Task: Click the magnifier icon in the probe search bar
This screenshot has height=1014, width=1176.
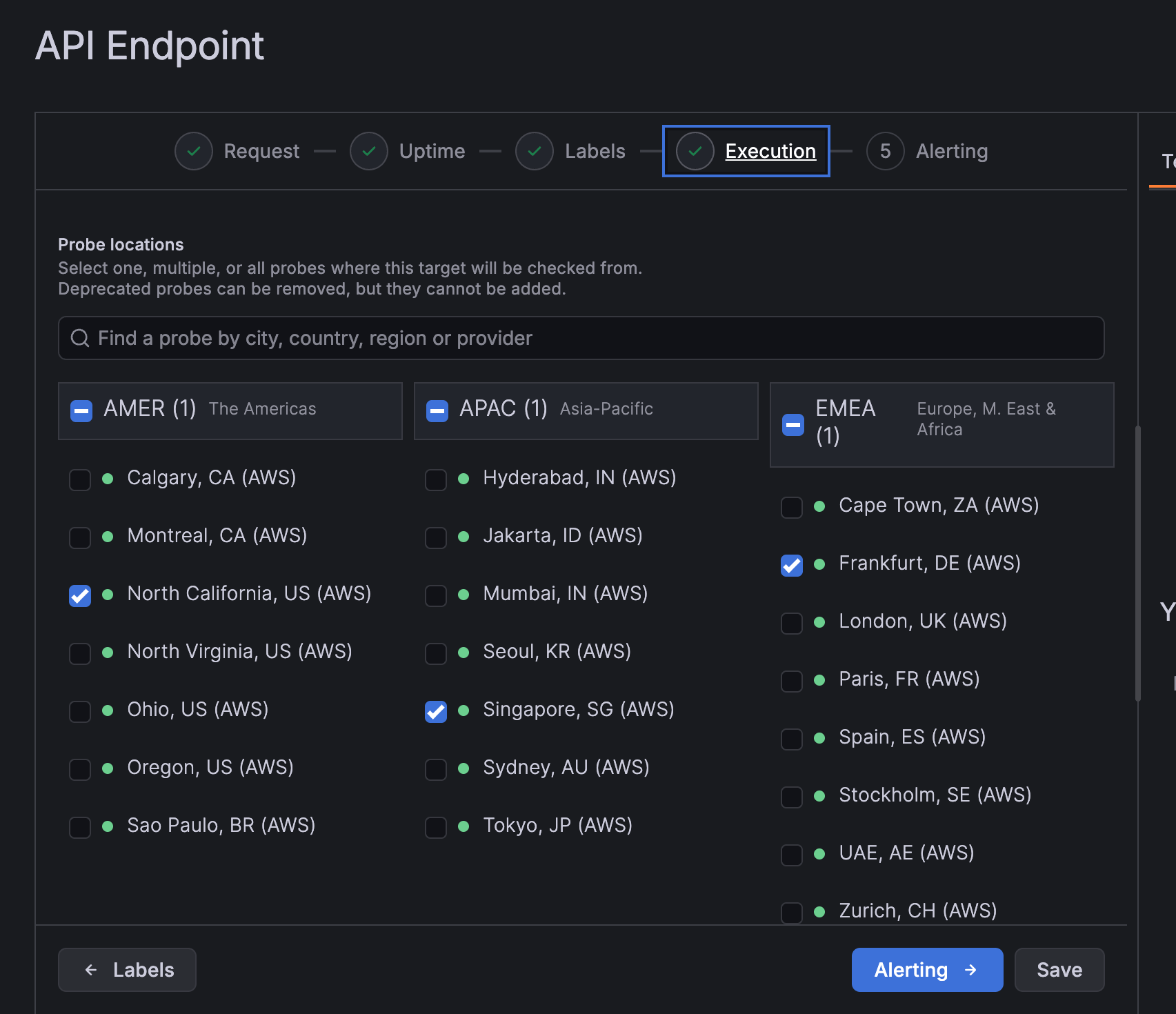Action: (81, 338)
